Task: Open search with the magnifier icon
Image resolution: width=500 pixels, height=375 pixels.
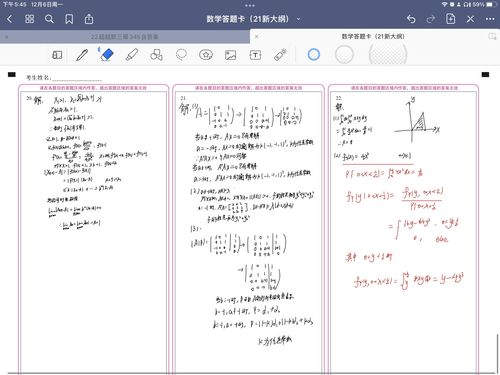Action: click(49, 19)
